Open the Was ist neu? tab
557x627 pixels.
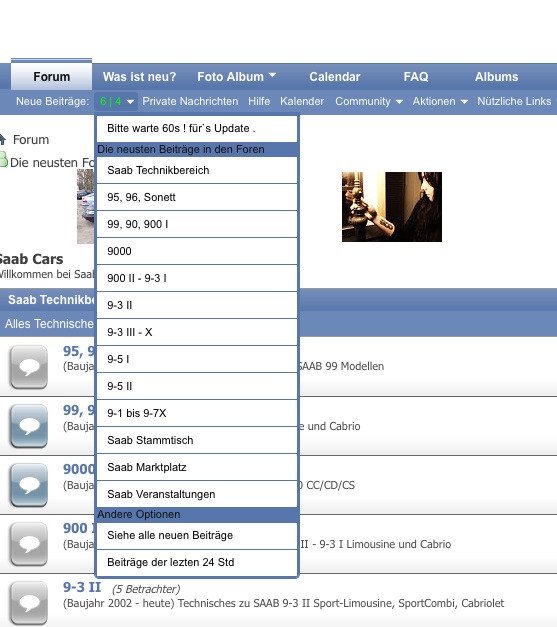click(x=139, y=76)
